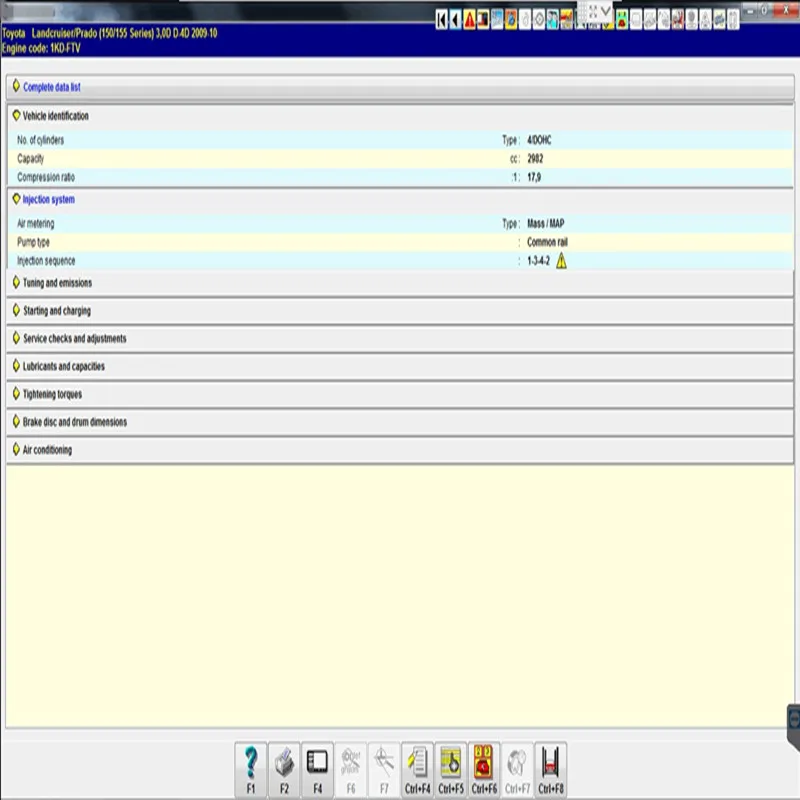Click the Ctrl+F6 red vehicle button

(484, 769)
